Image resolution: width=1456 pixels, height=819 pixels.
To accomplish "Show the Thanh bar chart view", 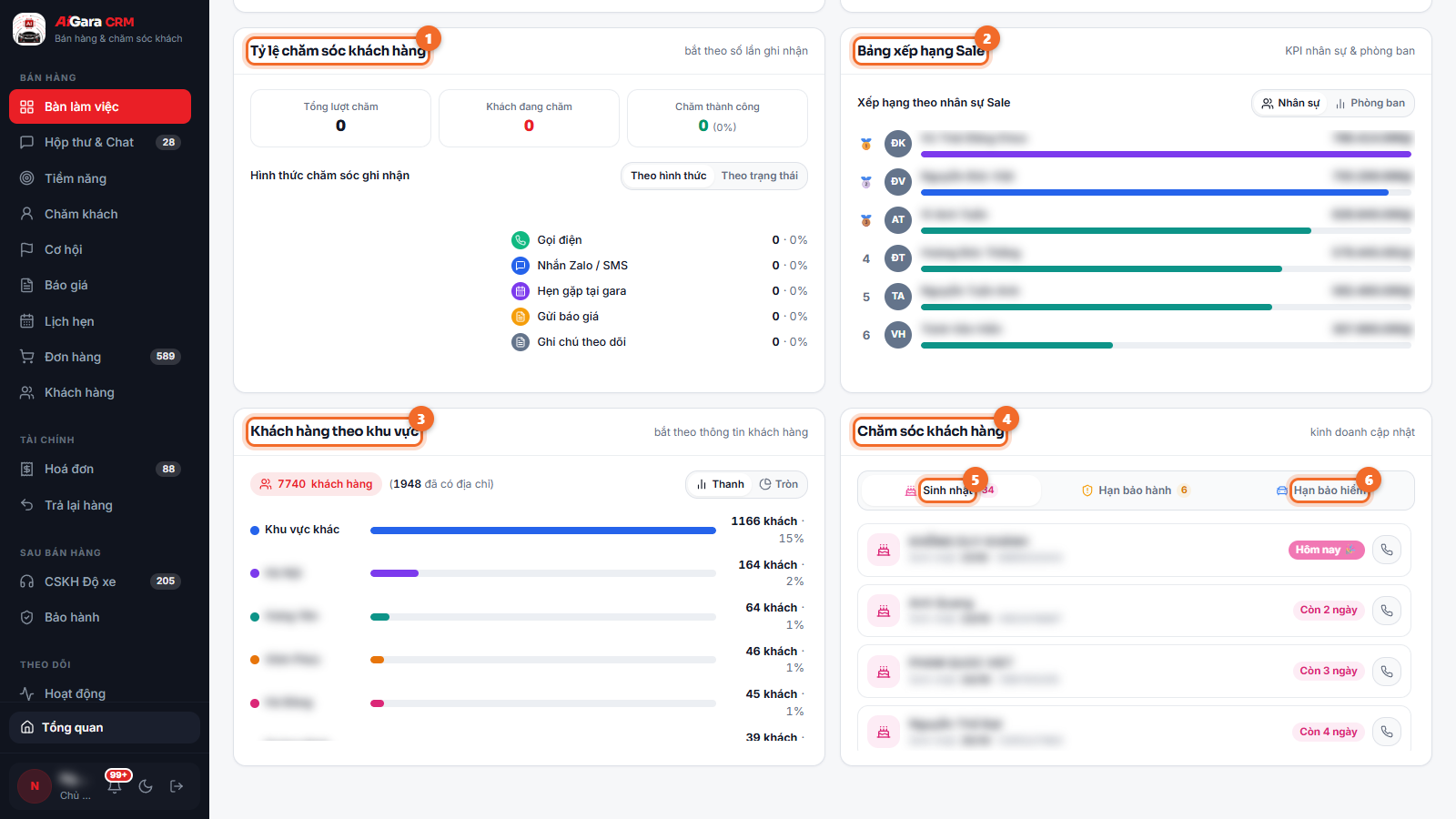I will point(720,484).
